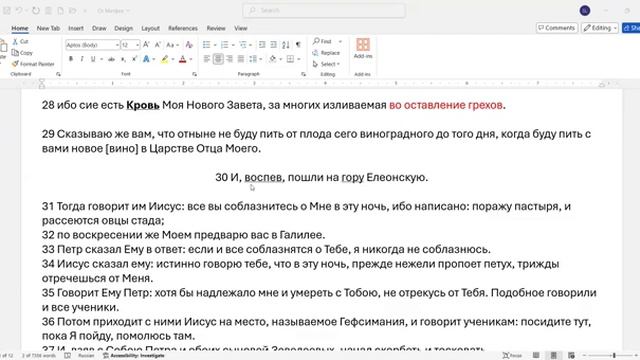The width and height of the screenshot is (640, 360).
Task: Show or hide paragraph marks
Action: pyautogui.click(x=298, y=44)
